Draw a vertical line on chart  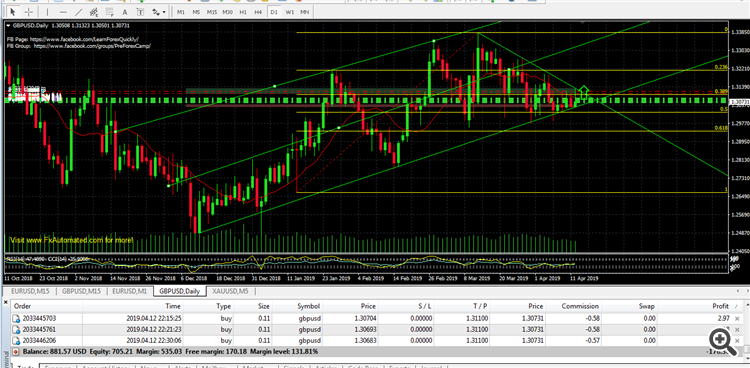[47, 12]
